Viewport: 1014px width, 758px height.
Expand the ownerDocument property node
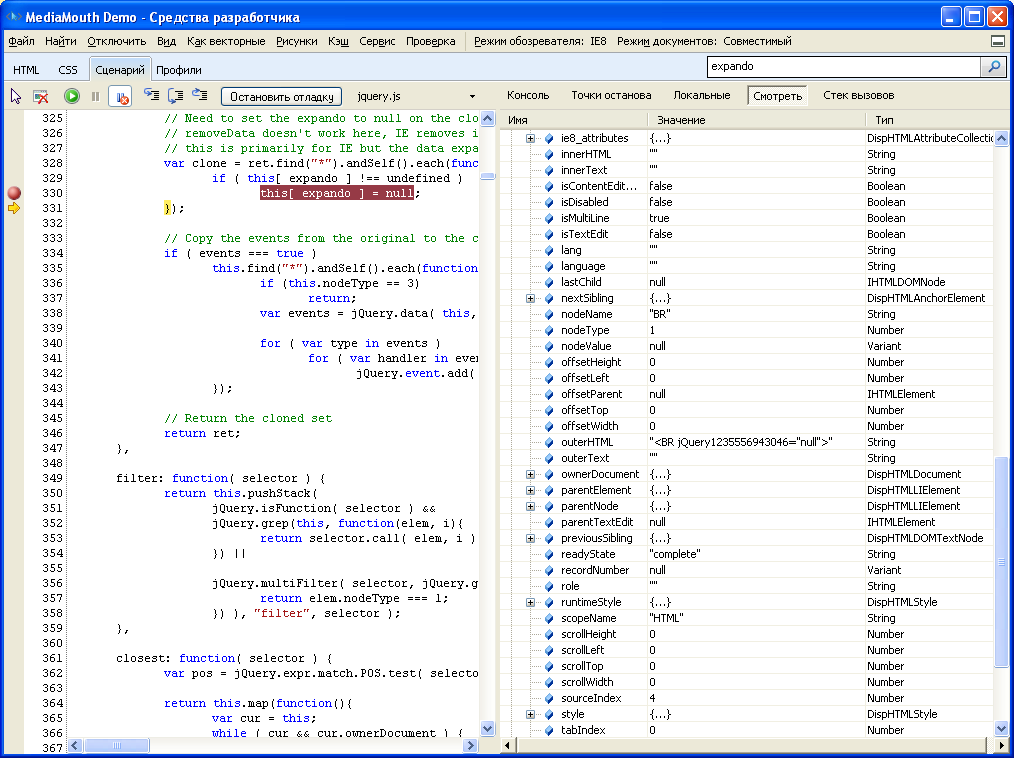[x=531, y=474]
